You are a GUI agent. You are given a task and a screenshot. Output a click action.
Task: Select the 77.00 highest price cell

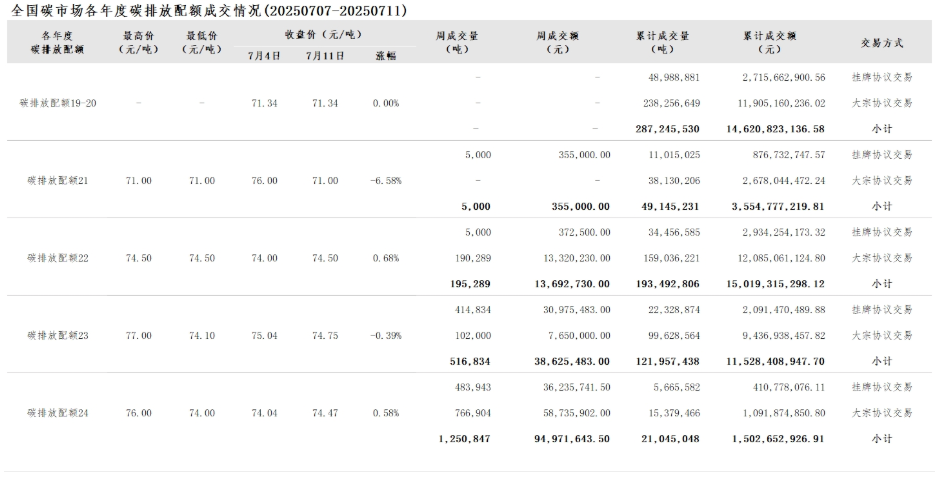(x=138, y=335)
